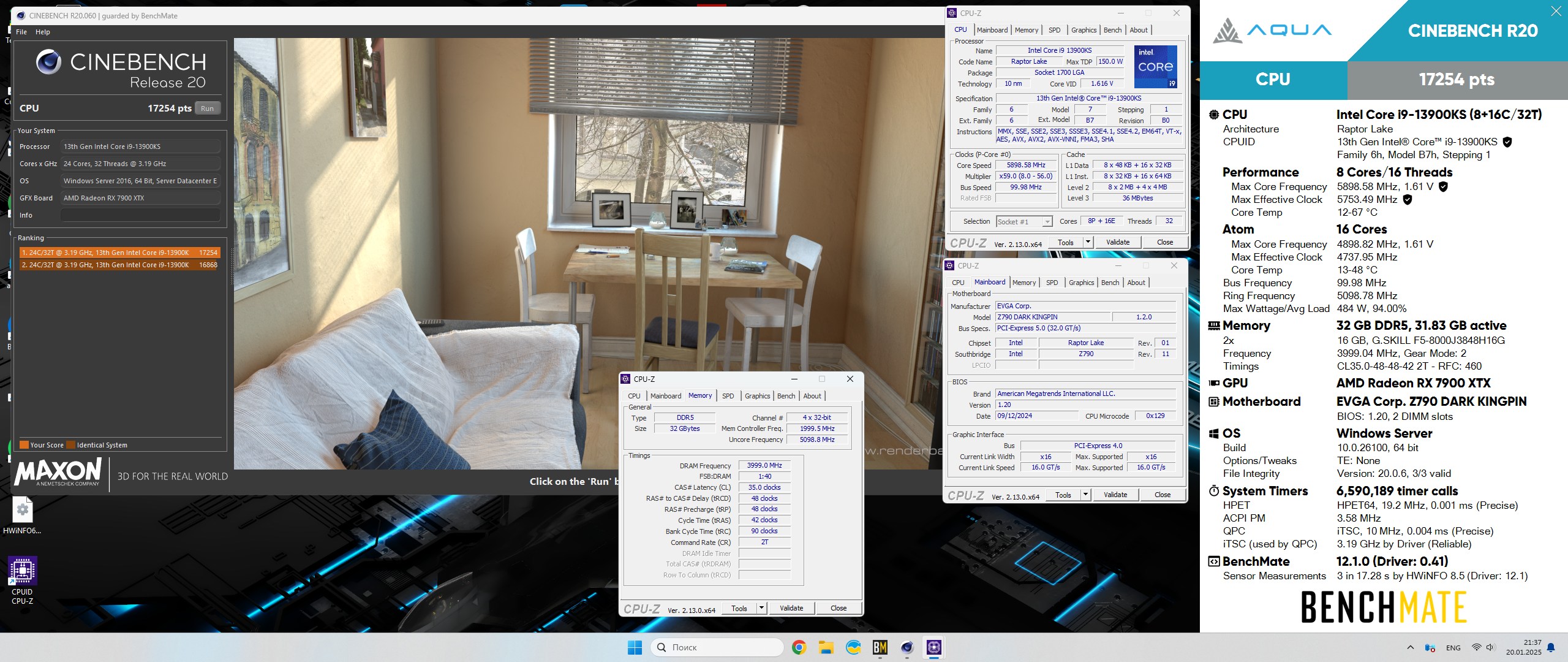Screen dimensions: 1568x662
Task: Click taskbar search box Поиск
Action: [717, 647]
